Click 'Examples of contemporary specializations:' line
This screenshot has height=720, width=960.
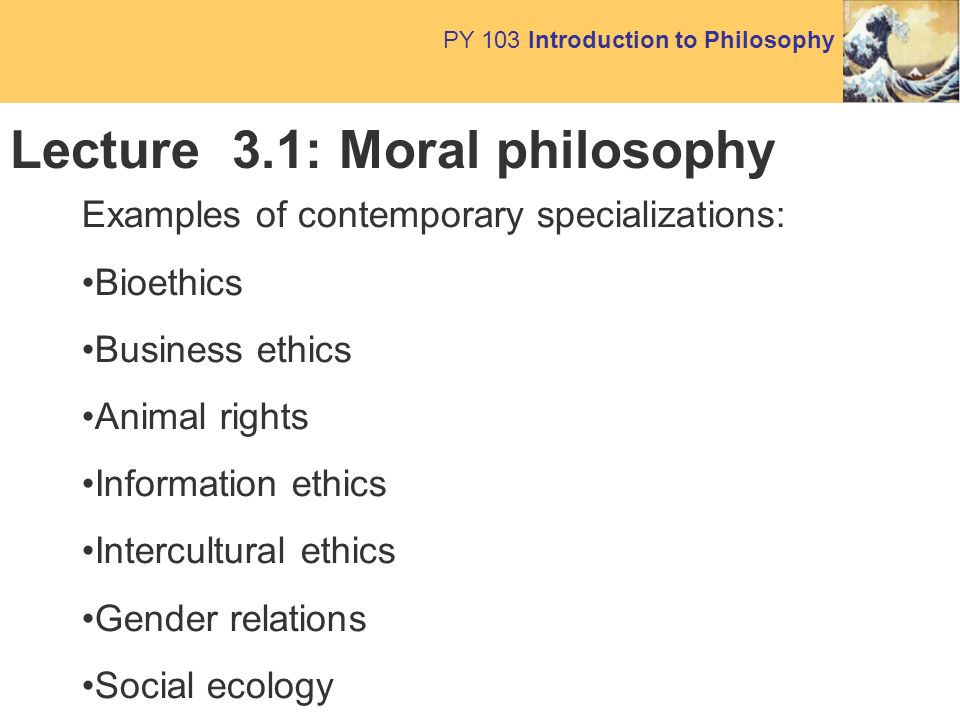coord(433,216)
